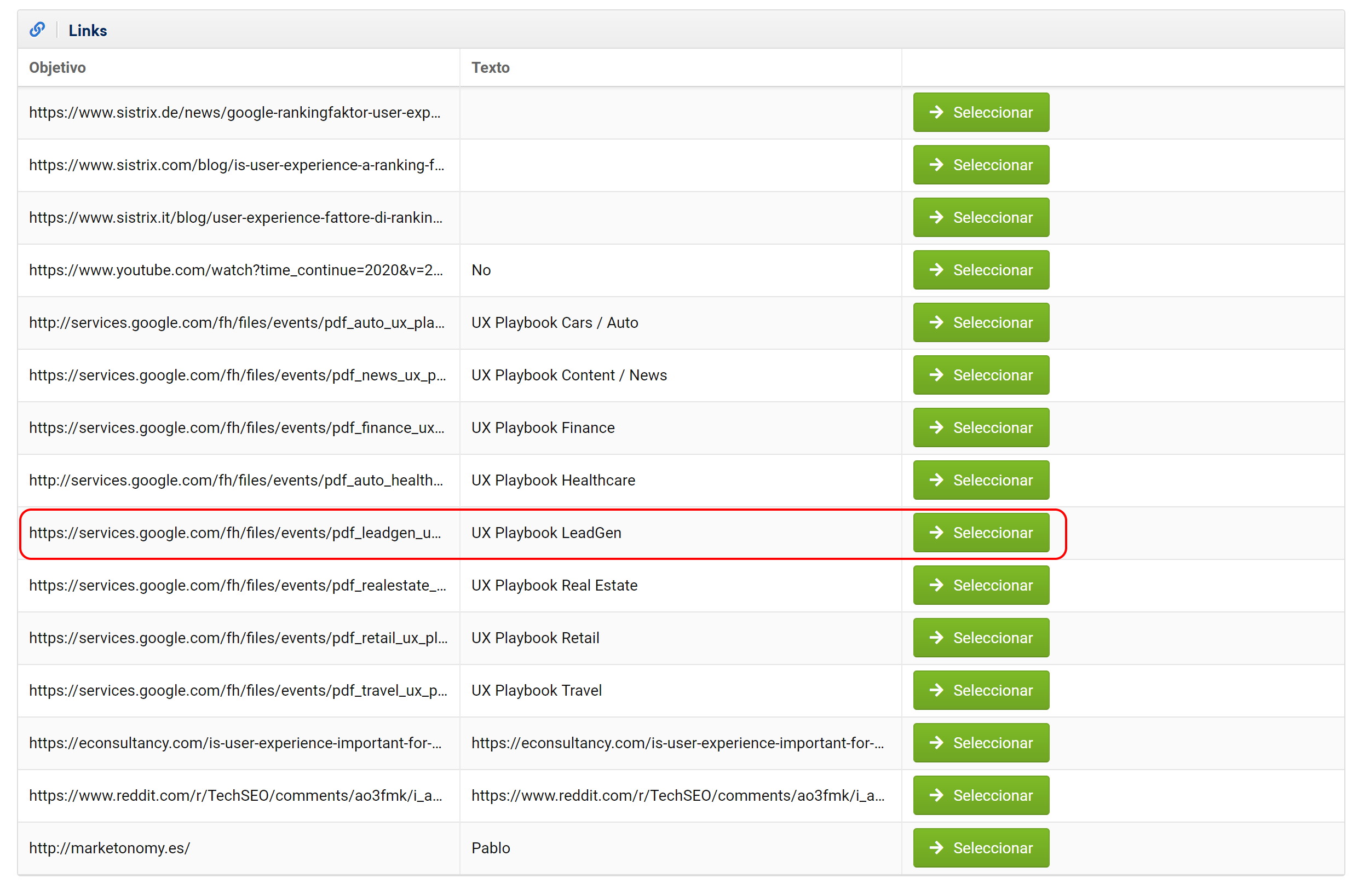Select the sistrix.de news link row
Screen dimensions: 1364x896
point(981,112)
